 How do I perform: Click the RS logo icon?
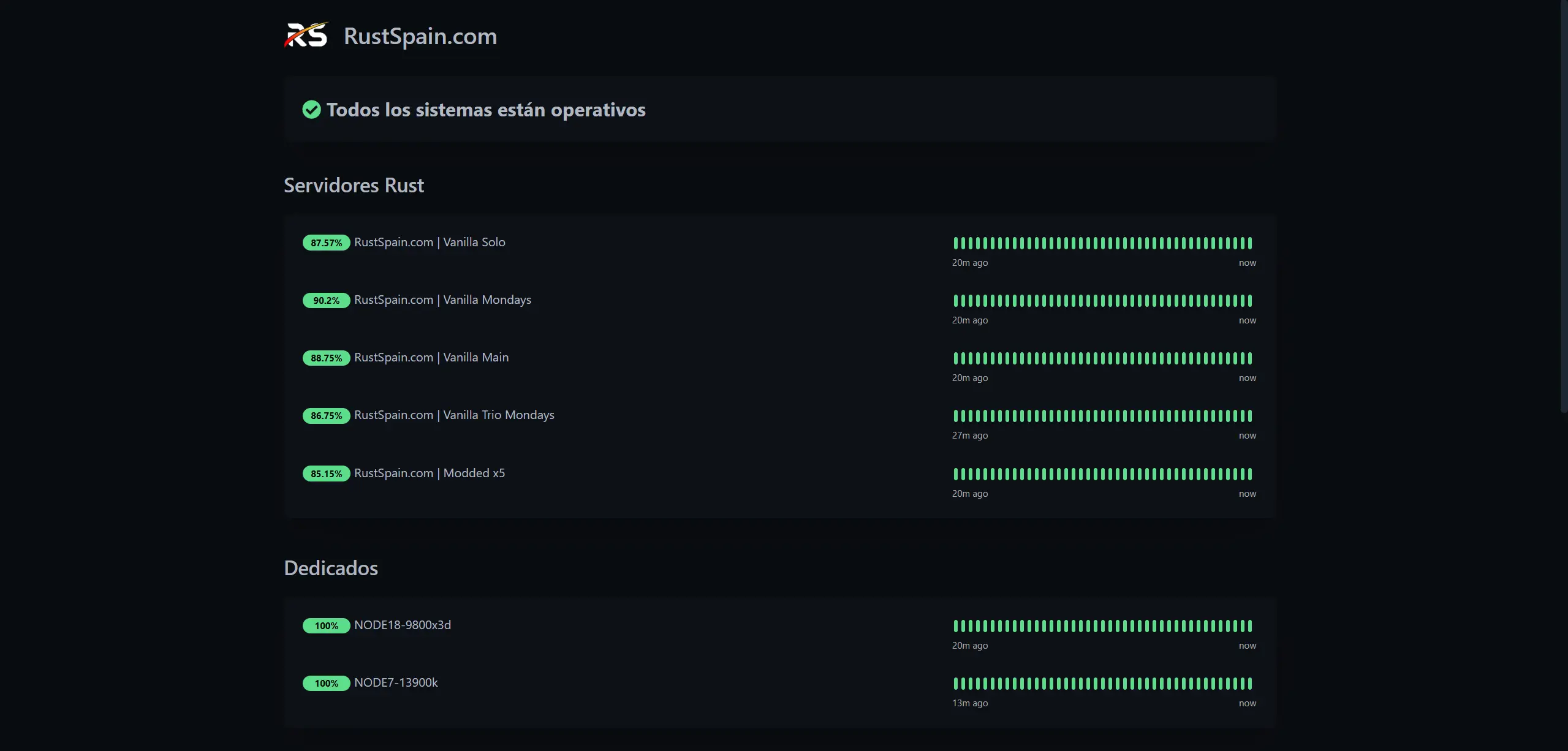point(306,35)
